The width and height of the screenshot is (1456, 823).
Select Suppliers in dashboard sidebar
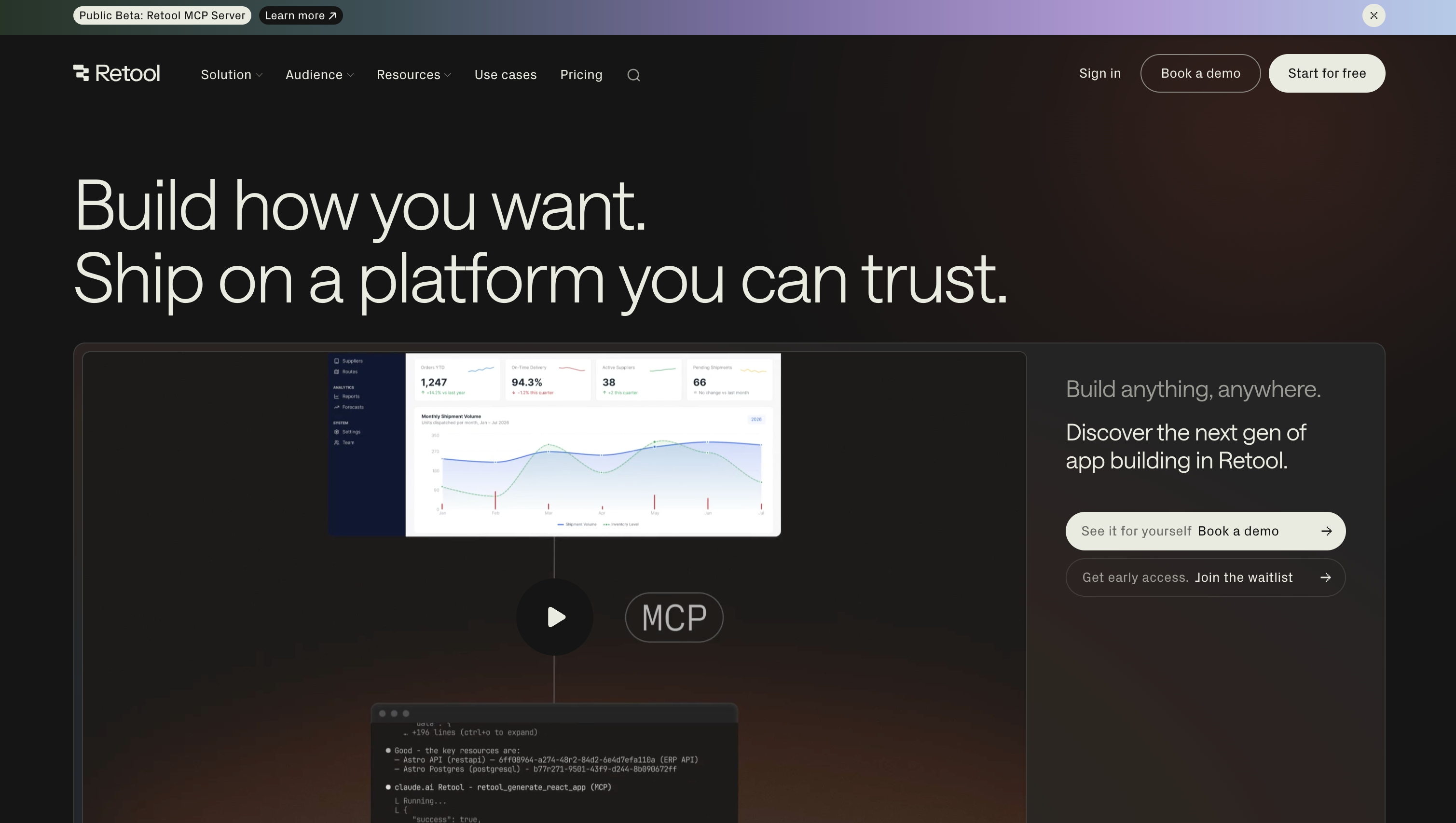click(349, 361)
